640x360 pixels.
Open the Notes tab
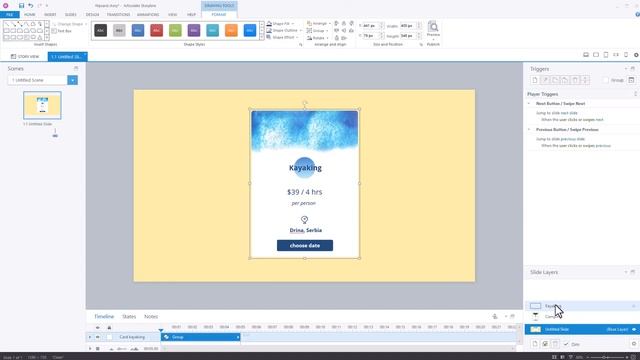pyautogui.click(x=151, y=316)
